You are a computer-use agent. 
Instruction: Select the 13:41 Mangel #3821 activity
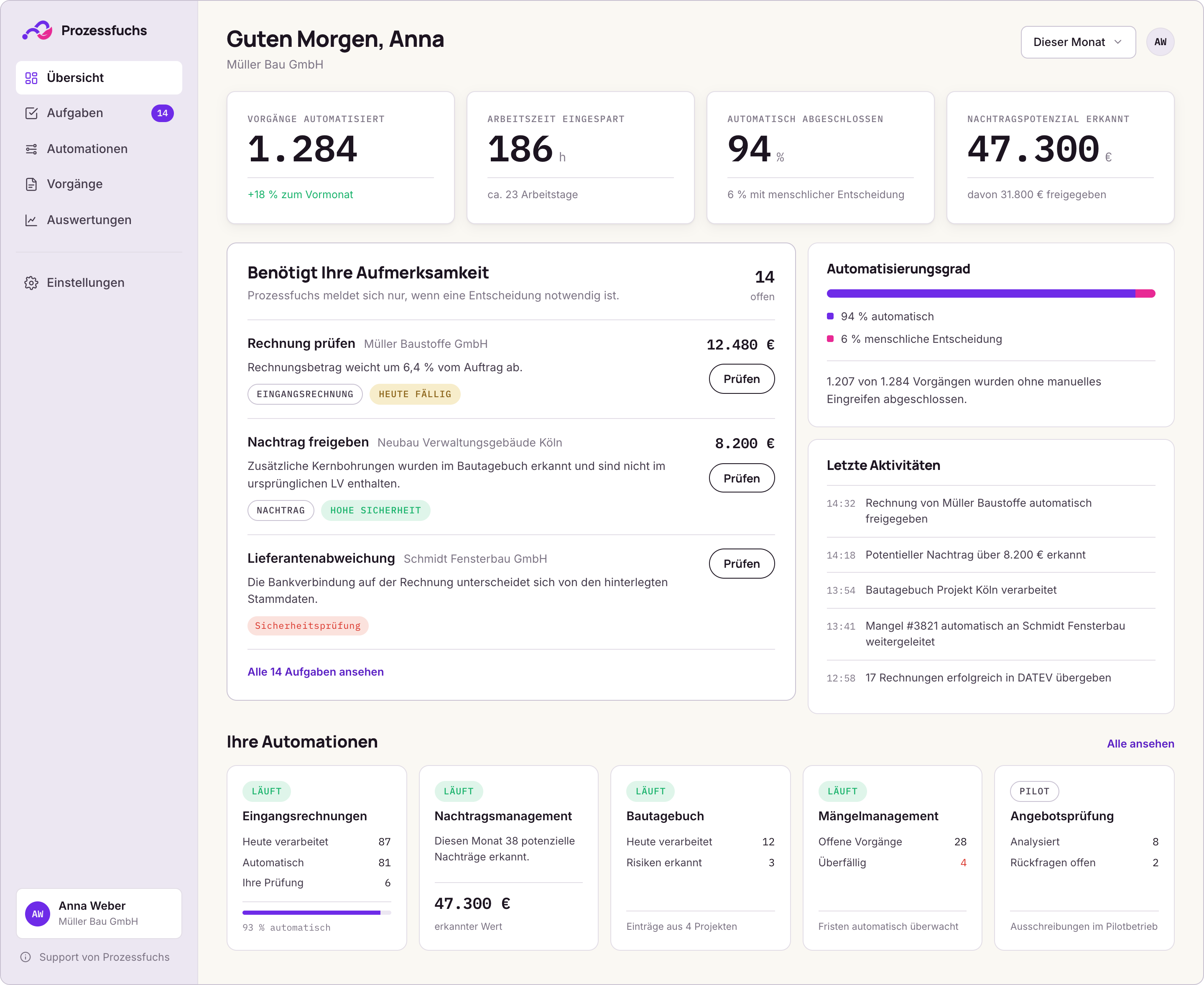(991, 634)
